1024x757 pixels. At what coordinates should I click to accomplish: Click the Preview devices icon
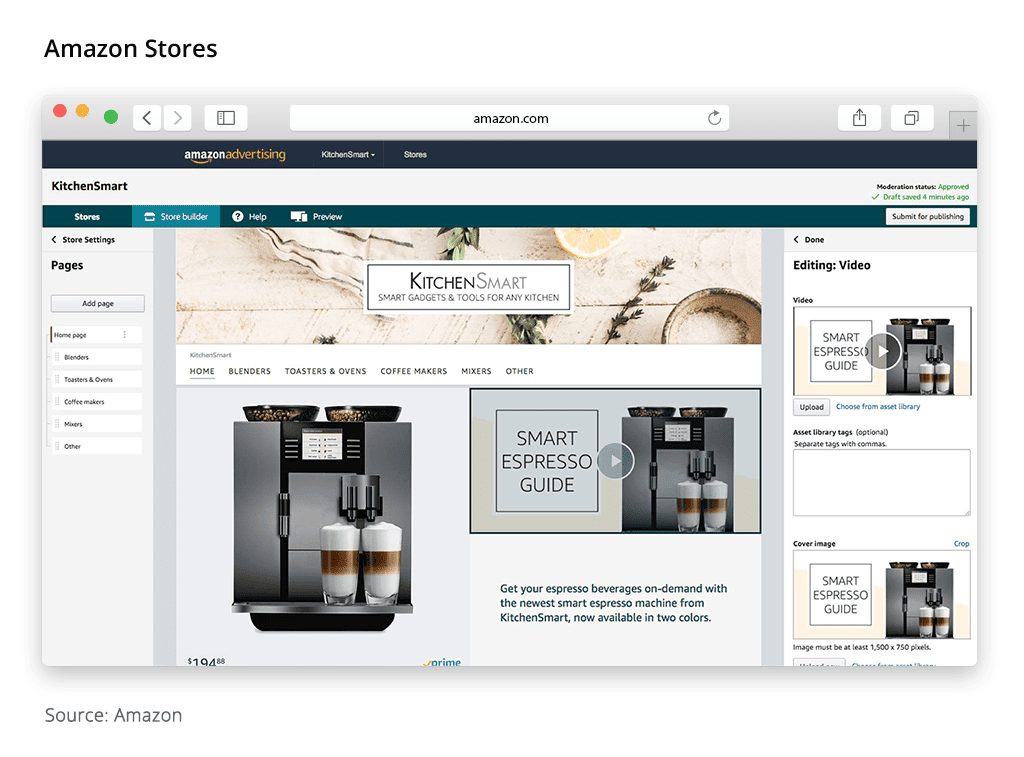click(299, 217)
